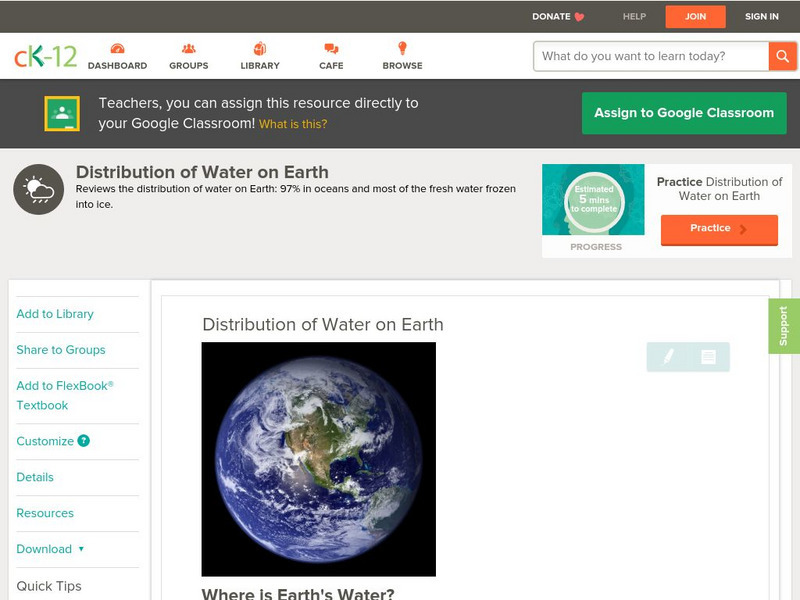Open the Cafe chat bubbles icon
Viewport: 800px width, 600px height.
pos(331,49)
